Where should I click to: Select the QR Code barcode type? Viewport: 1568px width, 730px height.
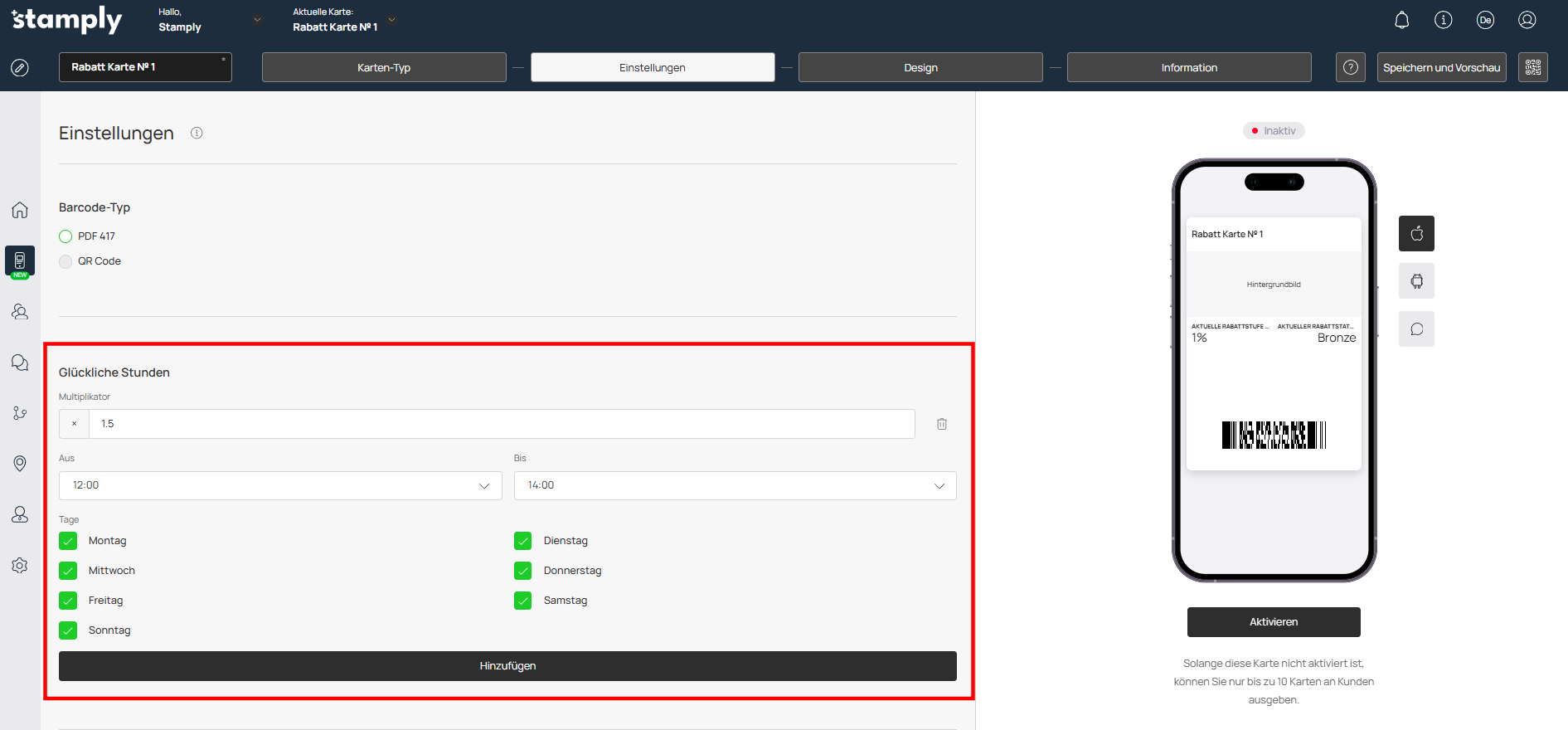coord(66,261)
